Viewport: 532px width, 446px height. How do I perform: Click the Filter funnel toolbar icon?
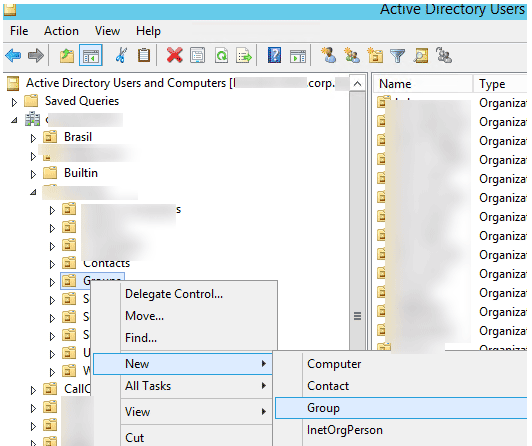pos(397,56)
